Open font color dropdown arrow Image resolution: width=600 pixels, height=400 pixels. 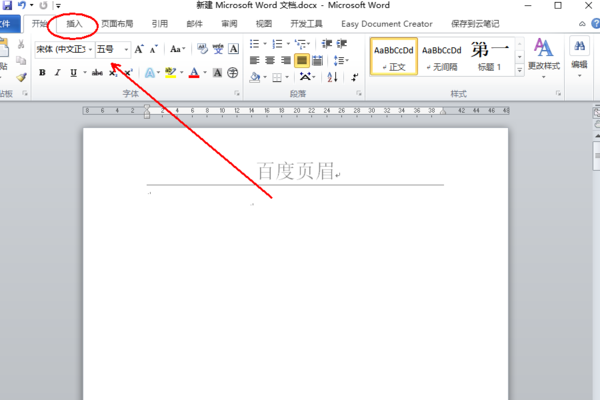click(x=205, y=72)
